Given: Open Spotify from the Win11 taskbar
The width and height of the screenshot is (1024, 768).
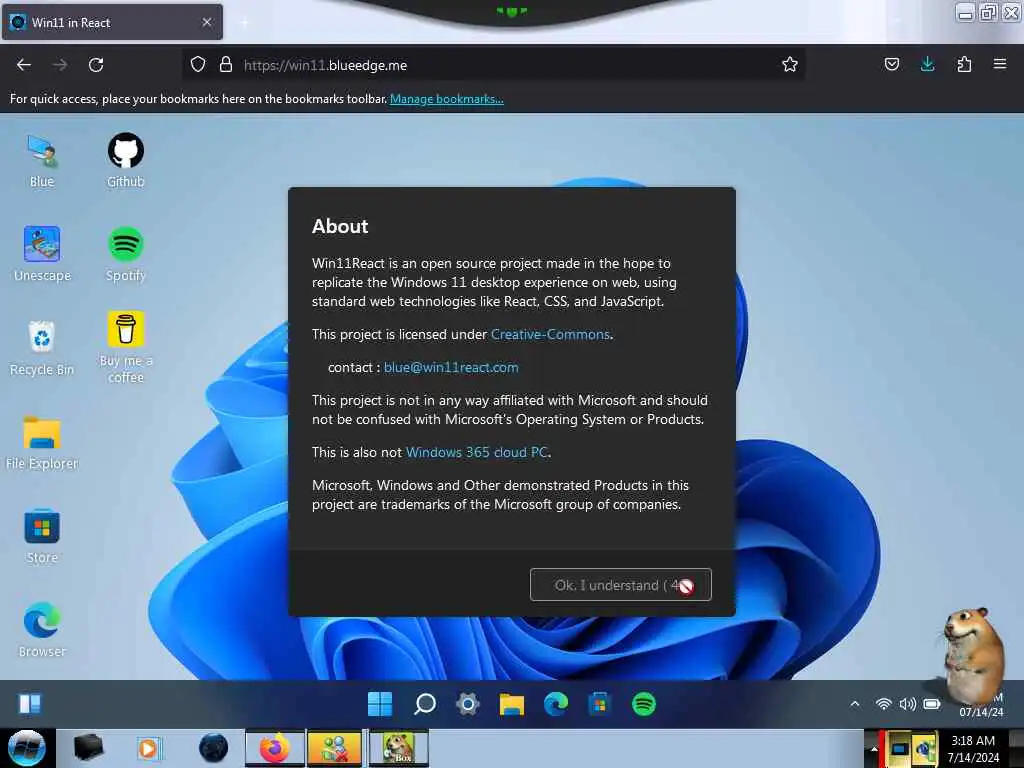Looking at the screenshot, I should point(643,704).
